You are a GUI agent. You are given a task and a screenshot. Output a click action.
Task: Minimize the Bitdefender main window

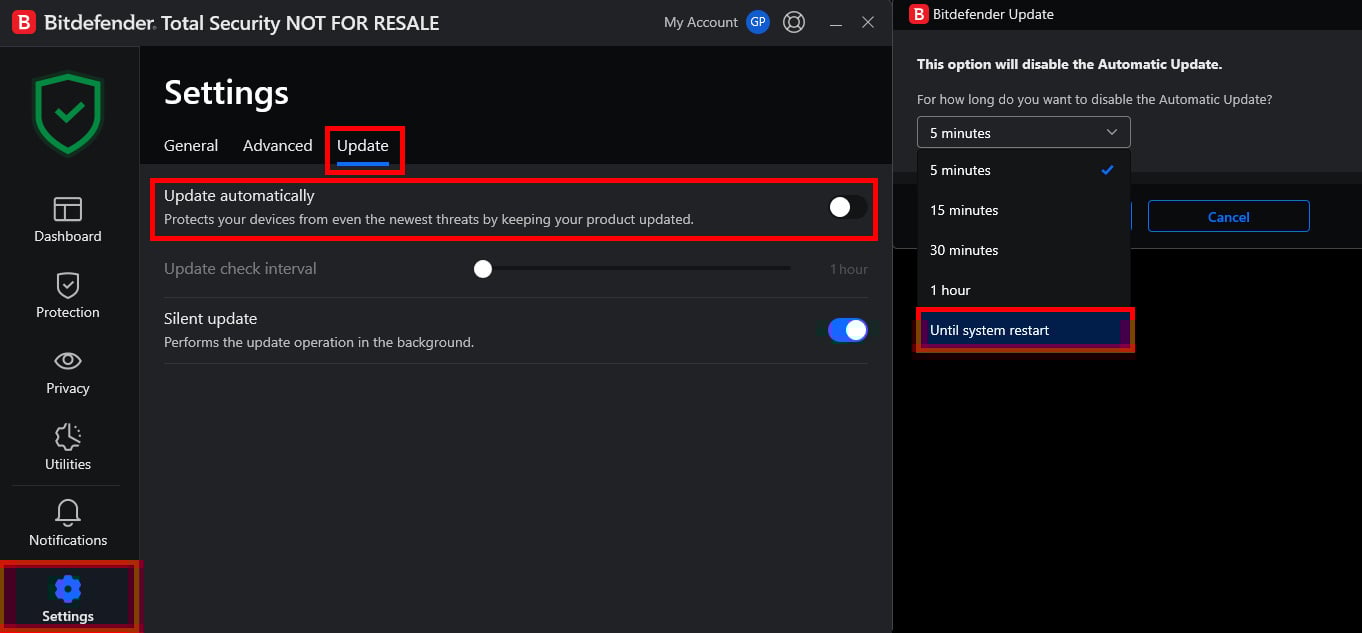(836, 22)
